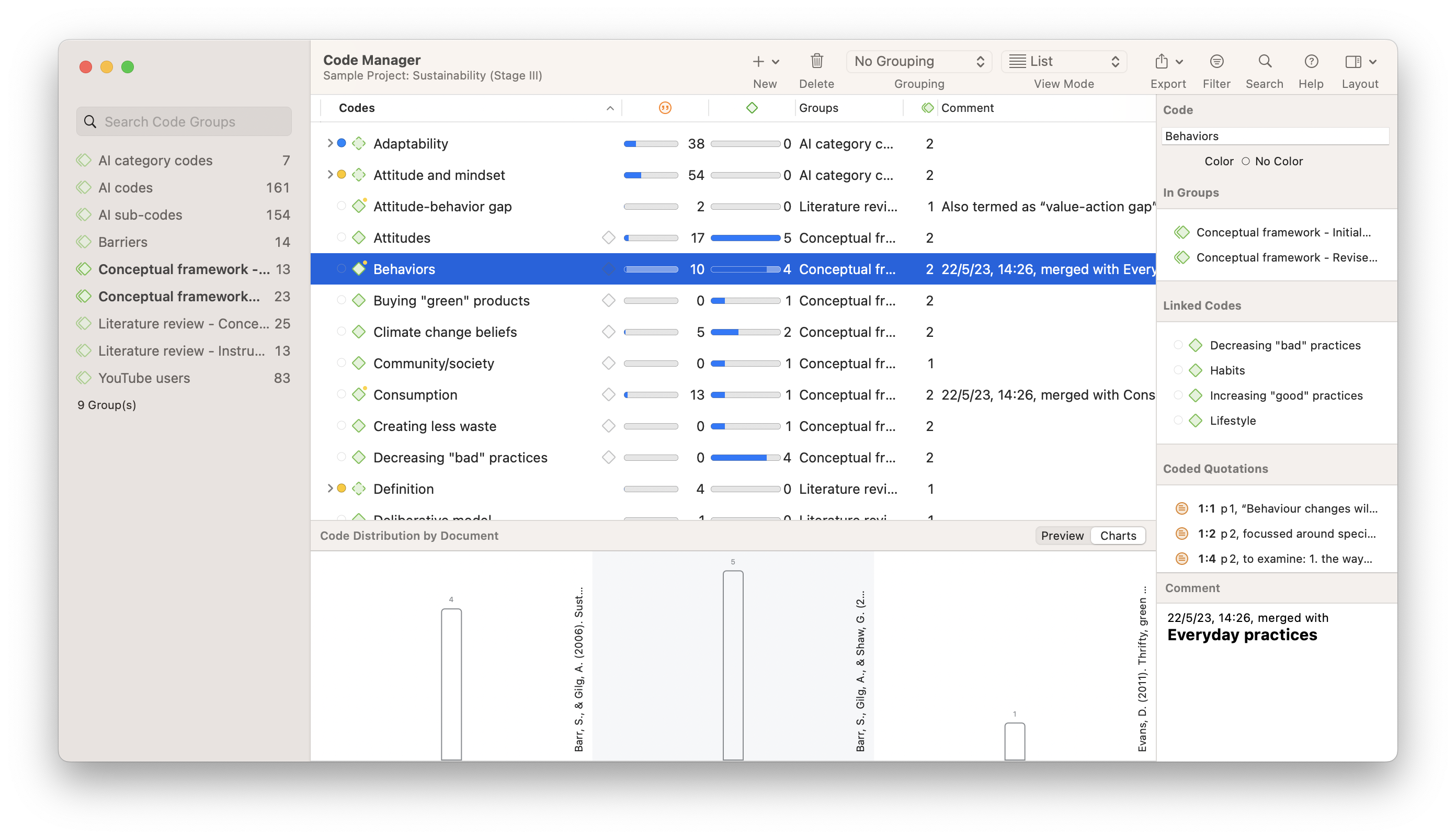Click quotation count column header icon
The image size is (1456, 839).
tap(665, 108)
